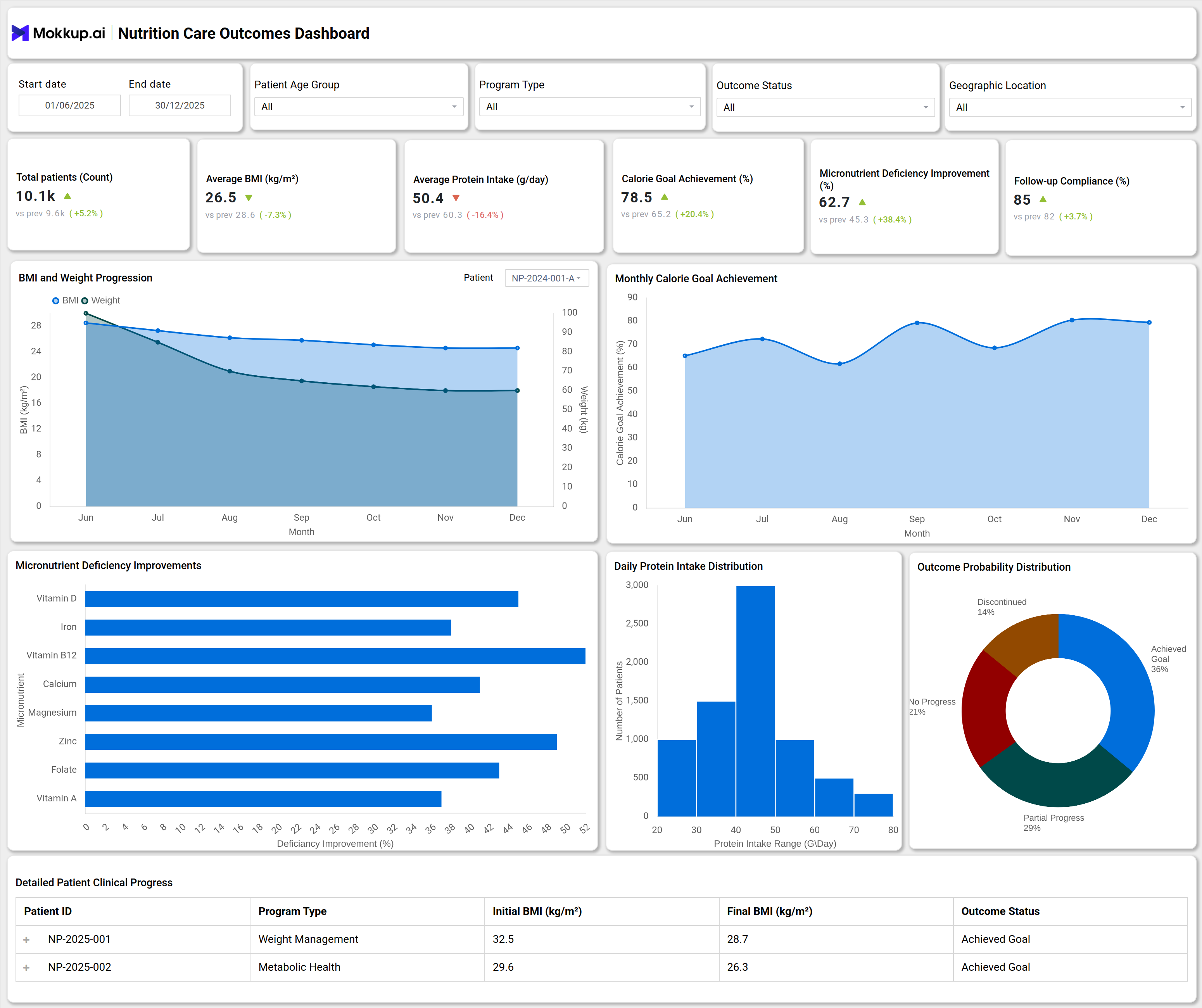Sort by the Program Type column header
Image resolution: width=1202 pixels, height=1008 pixels.
pos(367,911)
